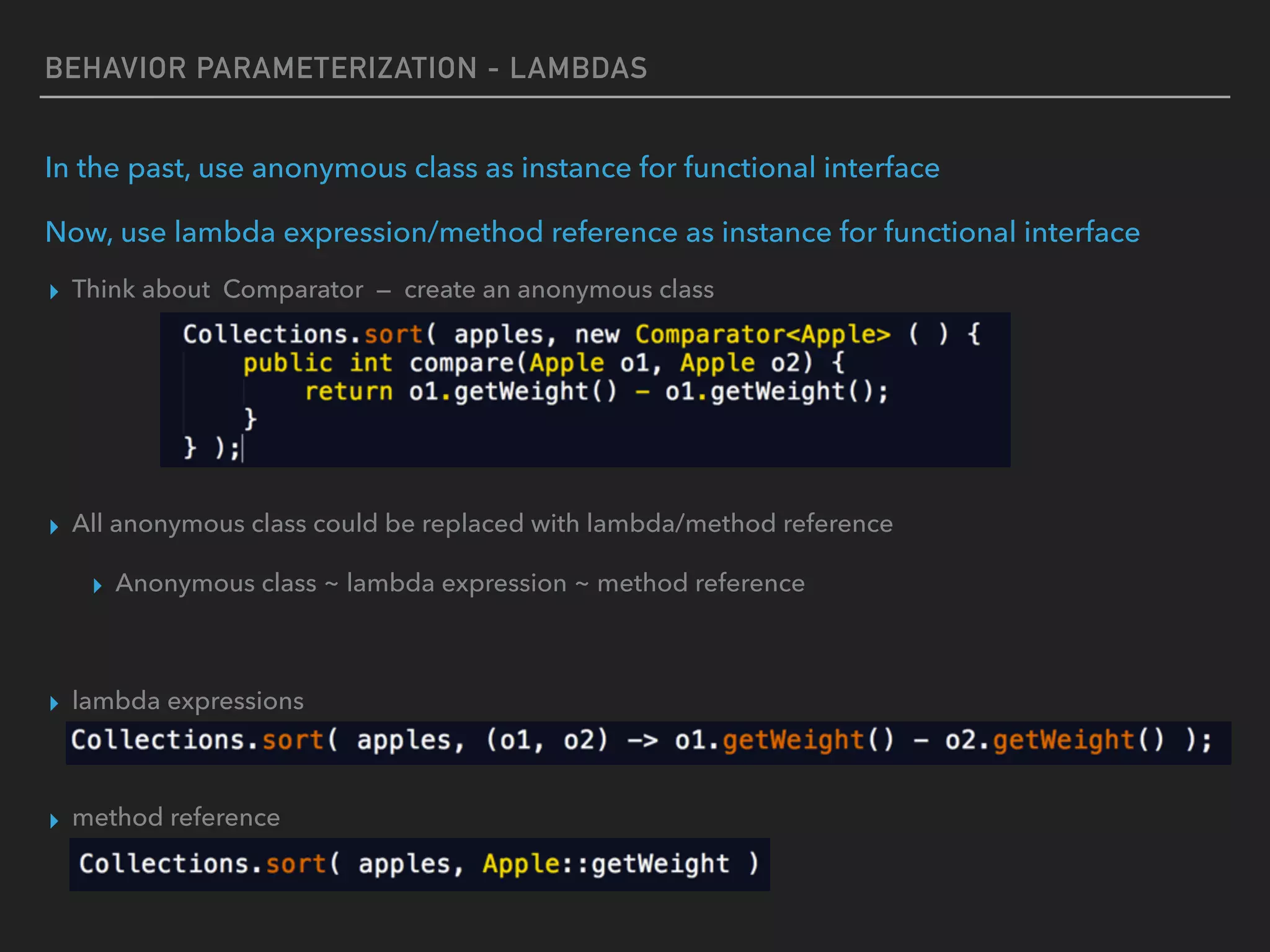This screenshot has width=1270, height=952.
Task: Click the 'method reference' bullet label text
Action: click(176, 818)
